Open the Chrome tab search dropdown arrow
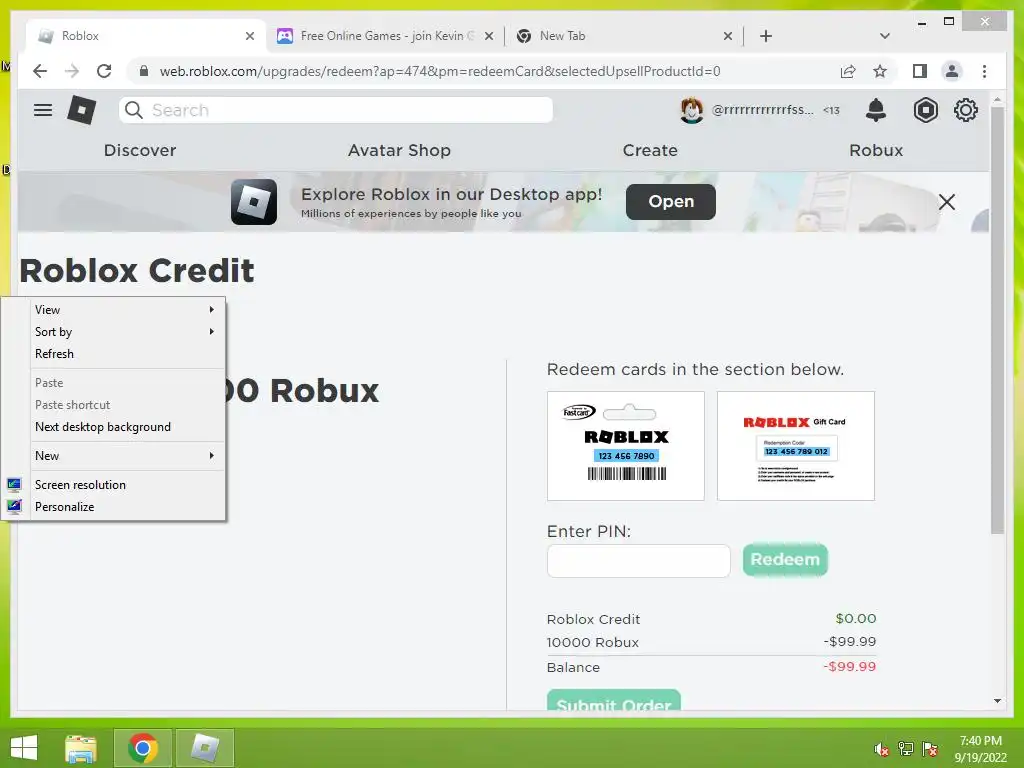1024x768 pixels. pos(885,36)
